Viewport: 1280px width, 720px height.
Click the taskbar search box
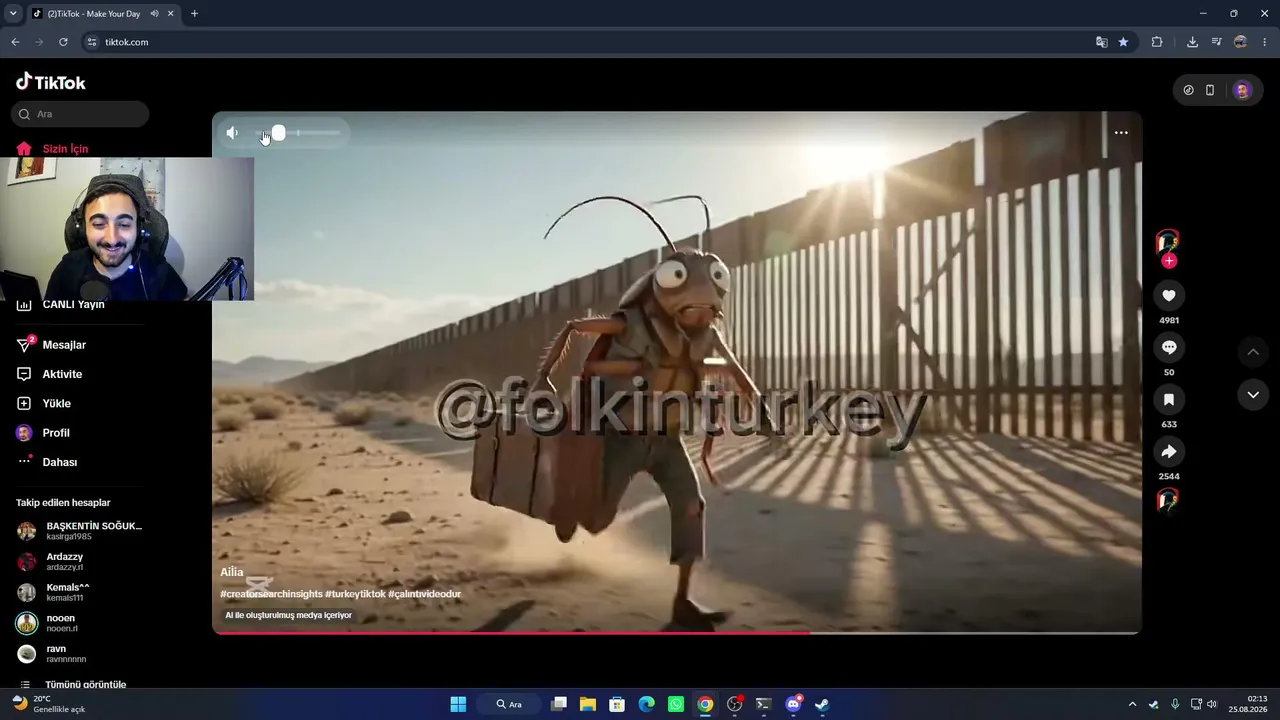(x=509, y=704)
